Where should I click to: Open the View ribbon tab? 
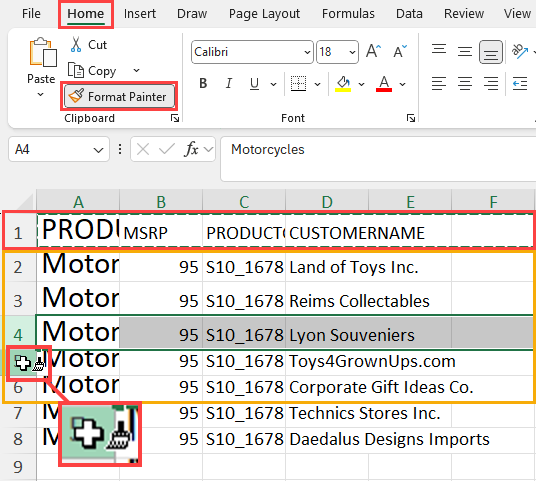517,14
